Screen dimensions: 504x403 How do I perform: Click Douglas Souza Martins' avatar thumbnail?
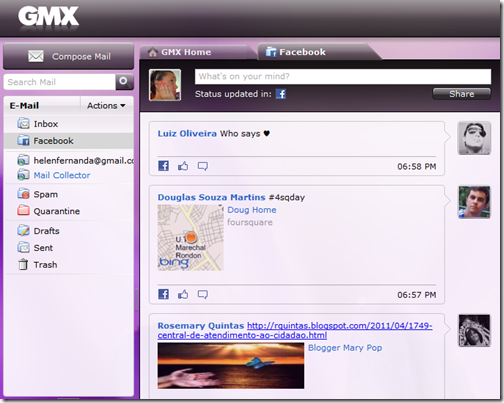point(474,202)
